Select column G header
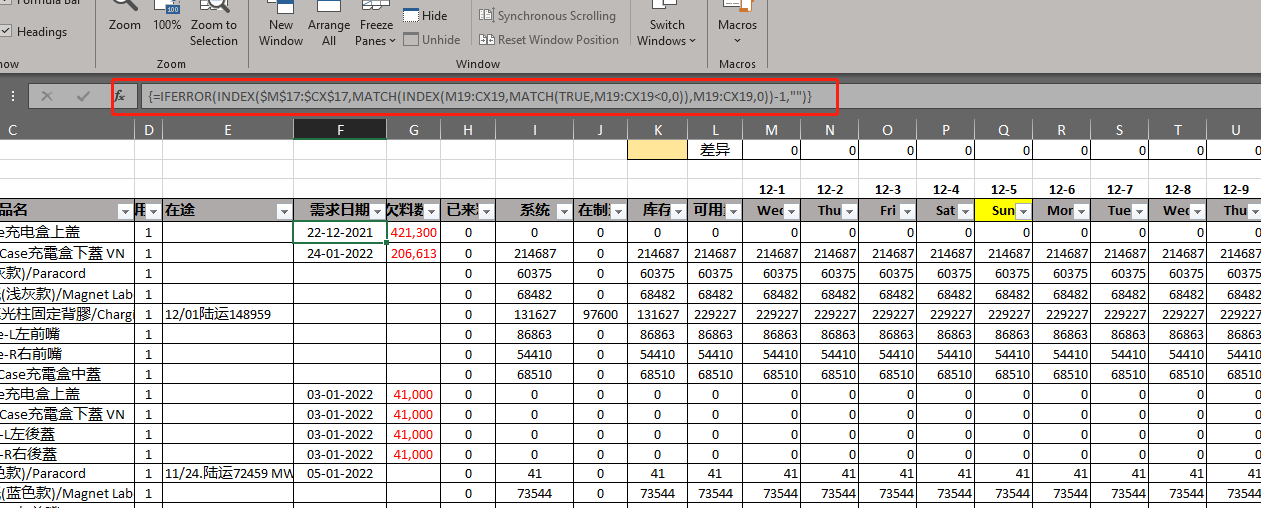This screenshot has width=1261, height=508. tap(416, 130)
